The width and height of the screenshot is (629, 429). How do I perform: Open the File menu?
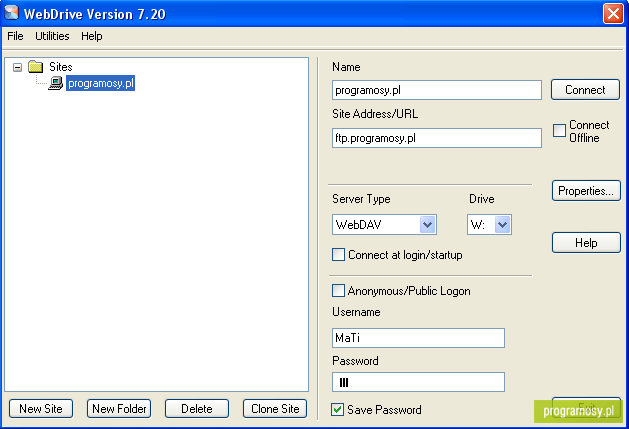tap(15, 36)
